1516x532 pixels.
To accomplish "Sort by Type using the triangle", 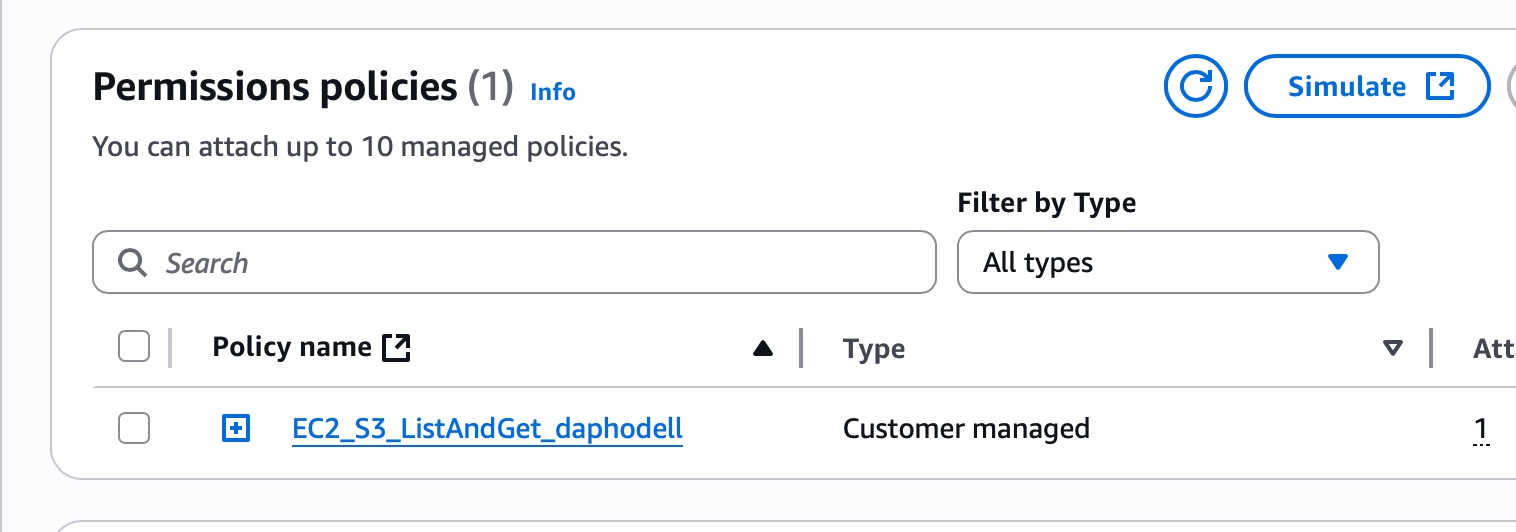I will pos(1392,348).
